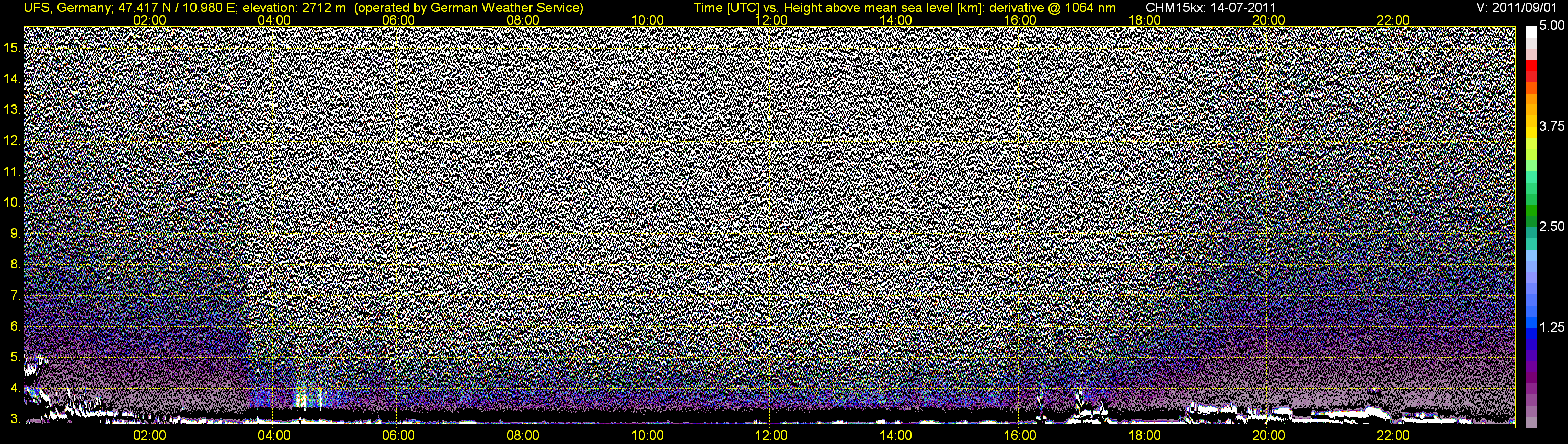1568x444 pixels.
Task: Click the 5 km height axis label
Action: (15, 358)
